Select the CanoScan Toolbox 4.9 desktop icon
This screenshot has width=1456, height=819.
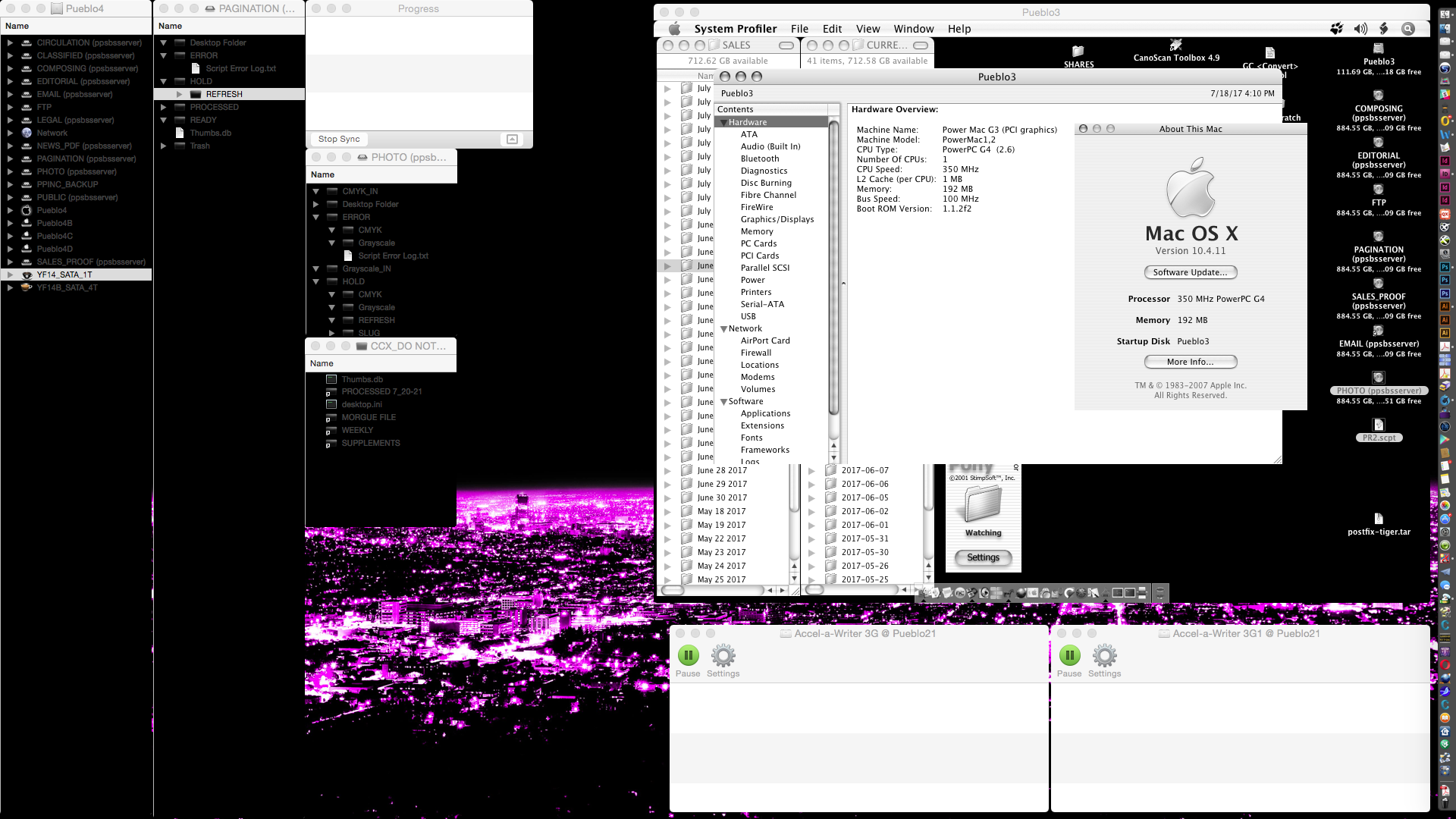pyautogui.click(x=1176, y=45)
